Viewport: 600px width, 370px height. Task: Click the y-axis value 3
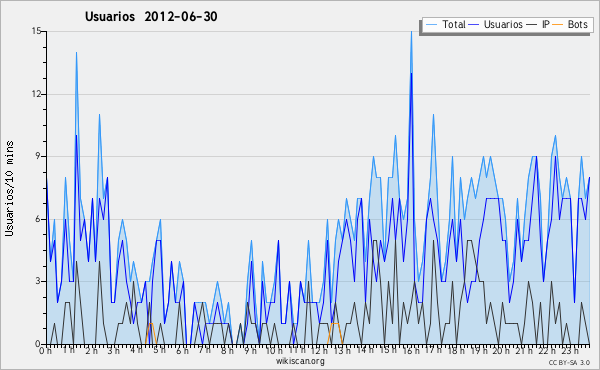39,281
